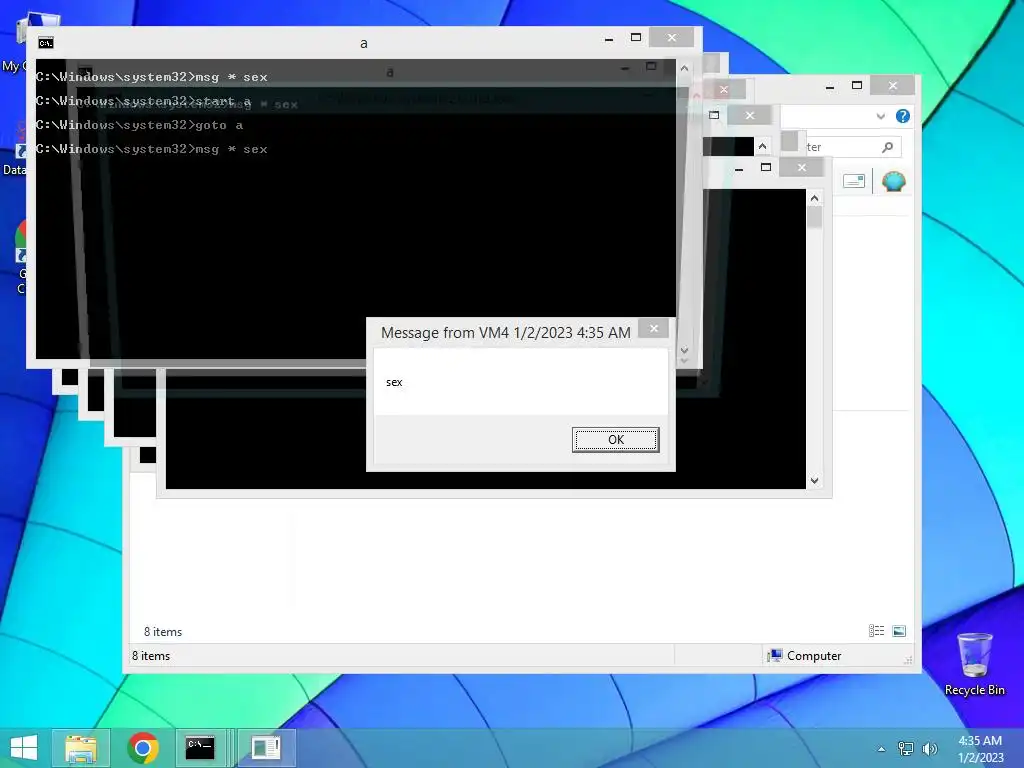Image resolution: width=1024 pixels, height=768 pixels.
Task: Open the front cmd window system menu icon
Action: point(46,43)
